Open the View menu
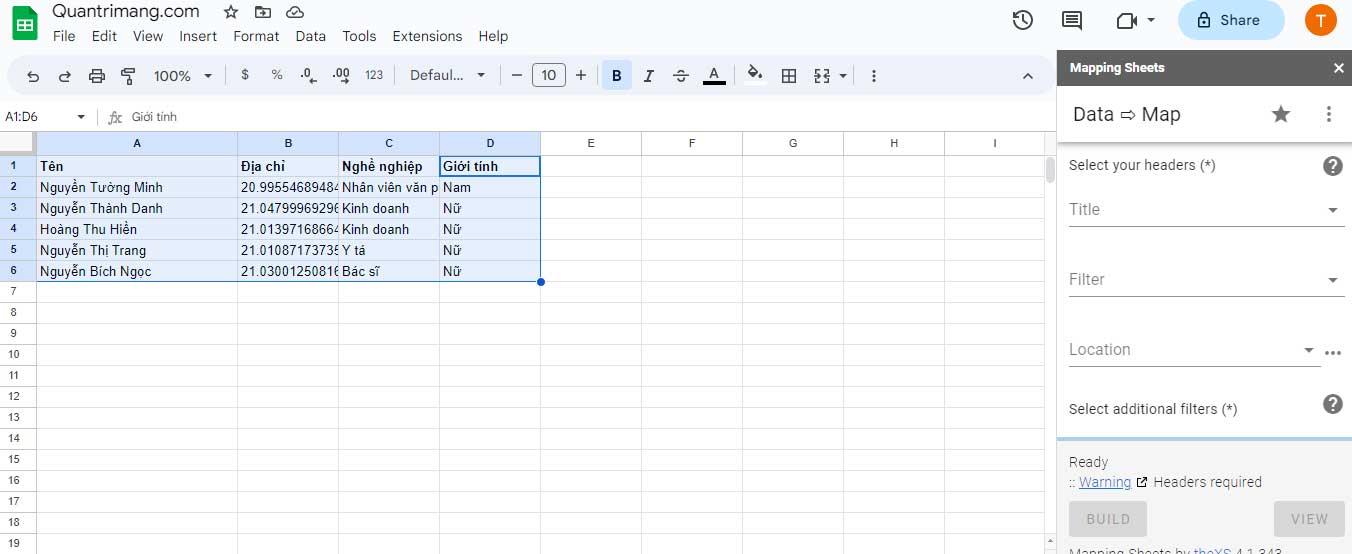Image resolution: width=1352 pixels, height=554 pixels. pos(148,36)
